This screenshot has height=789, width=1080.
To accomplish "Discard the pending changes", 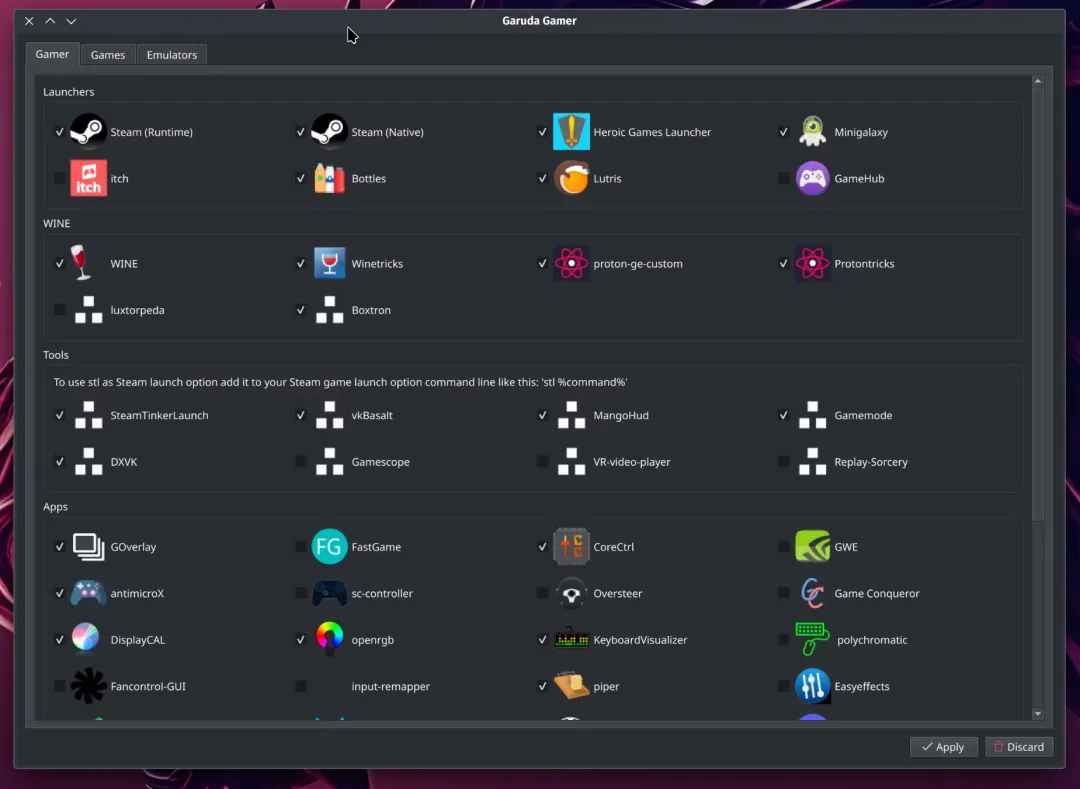I will point(1019,746).
